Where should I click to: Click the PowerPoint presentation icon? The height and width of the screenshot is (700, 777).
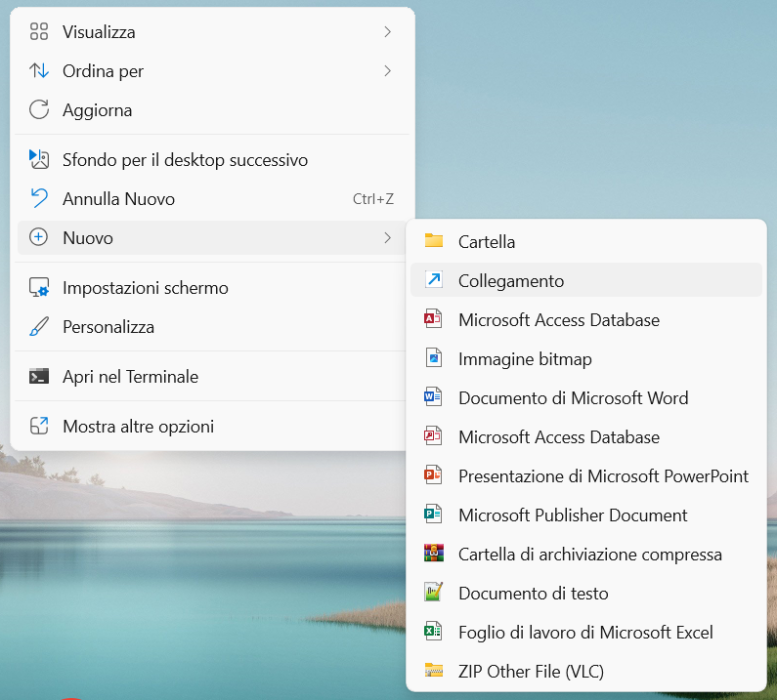point(433,476)
